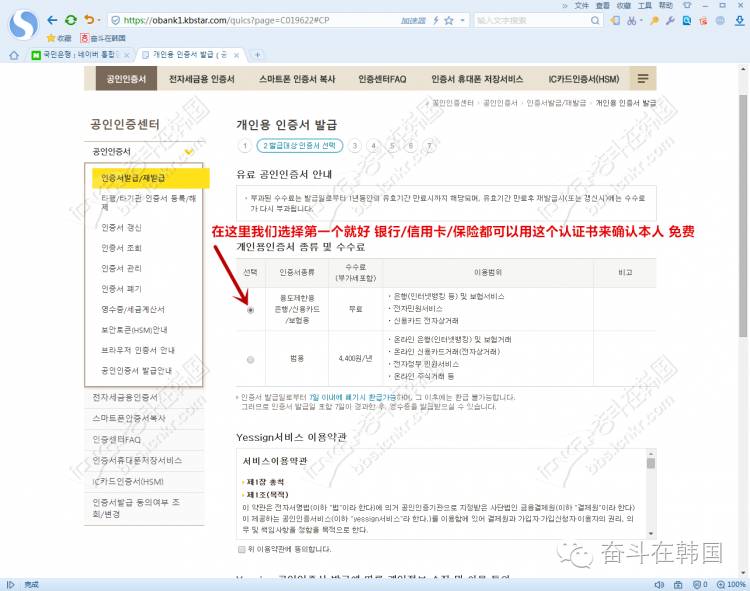Click the down arrow of the terms scrollbar
The image size is (750, 591).
coord(651,534)
